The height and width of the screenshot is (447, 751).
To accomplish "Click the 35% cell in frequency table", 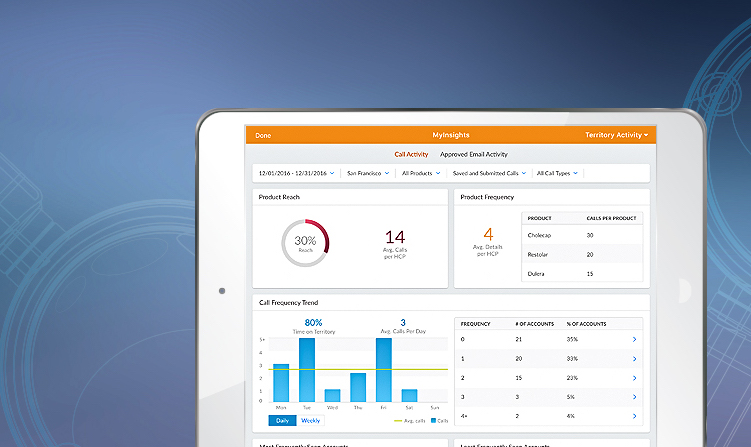I will (572, 339).
